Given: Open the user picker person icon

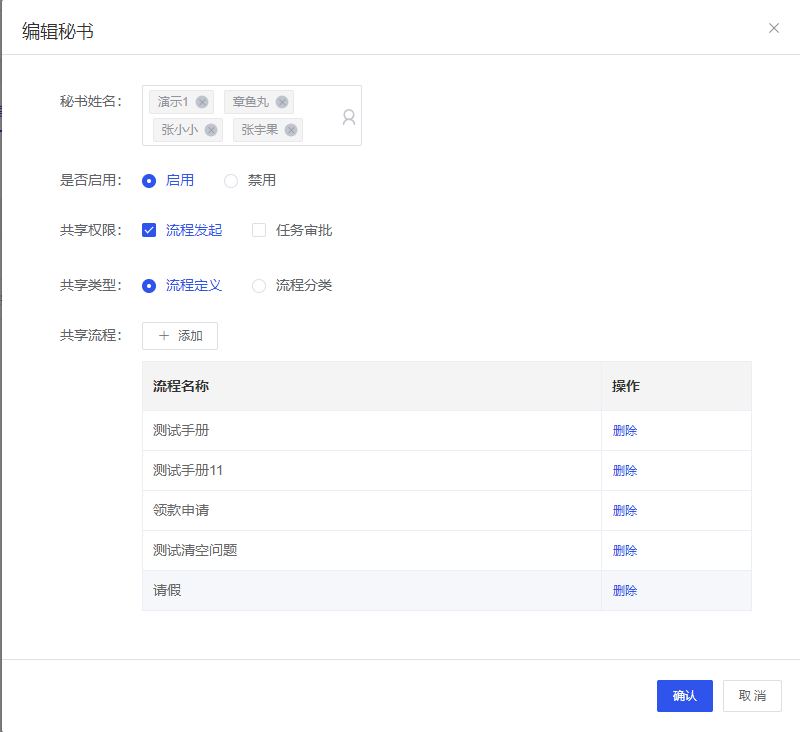Looking at the screenshot, I should point(348,117).
